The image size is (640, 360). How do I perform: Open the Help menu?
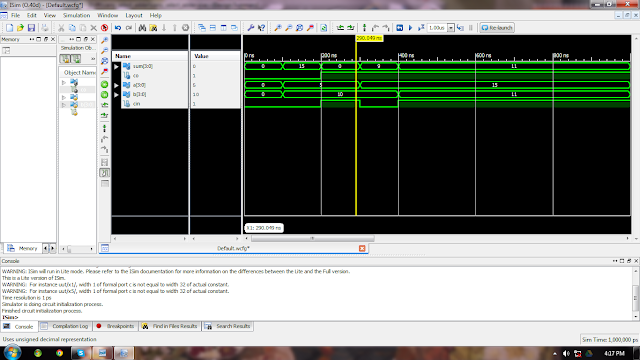coord(156,16)
